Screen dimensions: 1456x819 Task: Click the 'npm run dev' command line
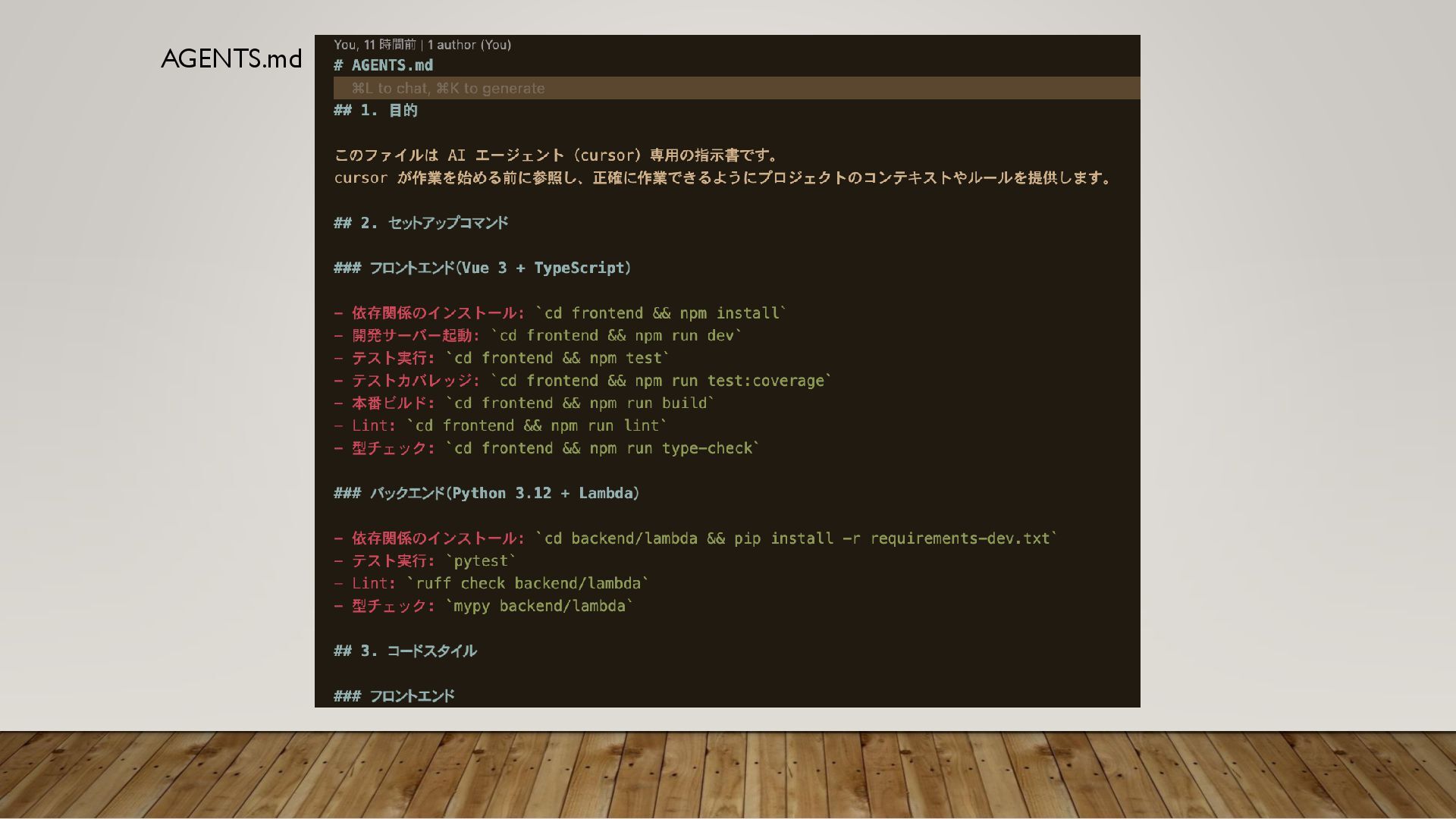point(538,335)
